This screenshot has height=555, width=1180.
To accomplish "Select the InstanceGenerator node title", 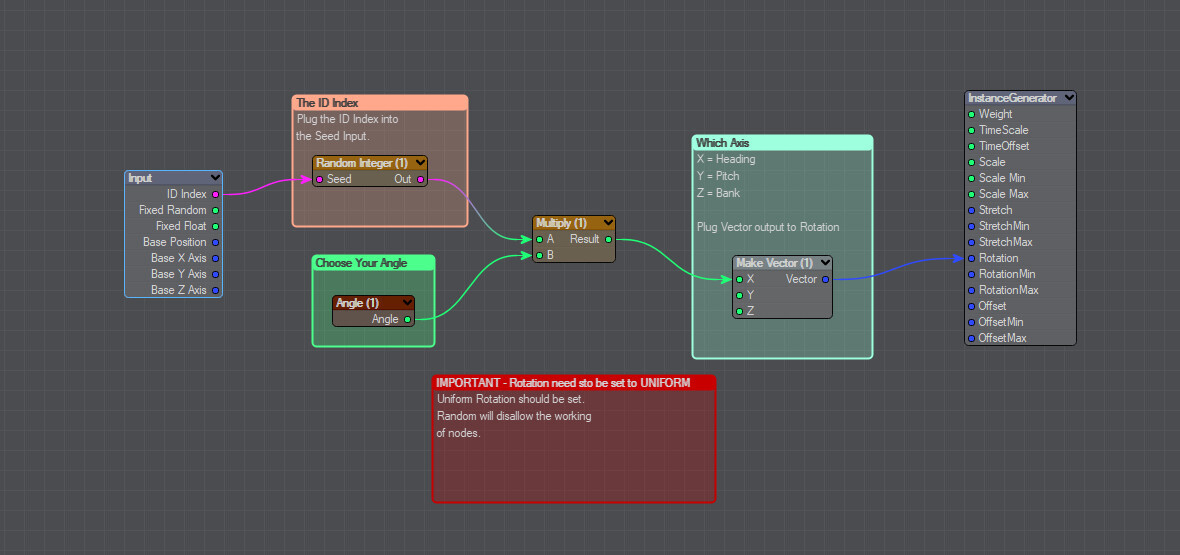I will coord(1012,98).
